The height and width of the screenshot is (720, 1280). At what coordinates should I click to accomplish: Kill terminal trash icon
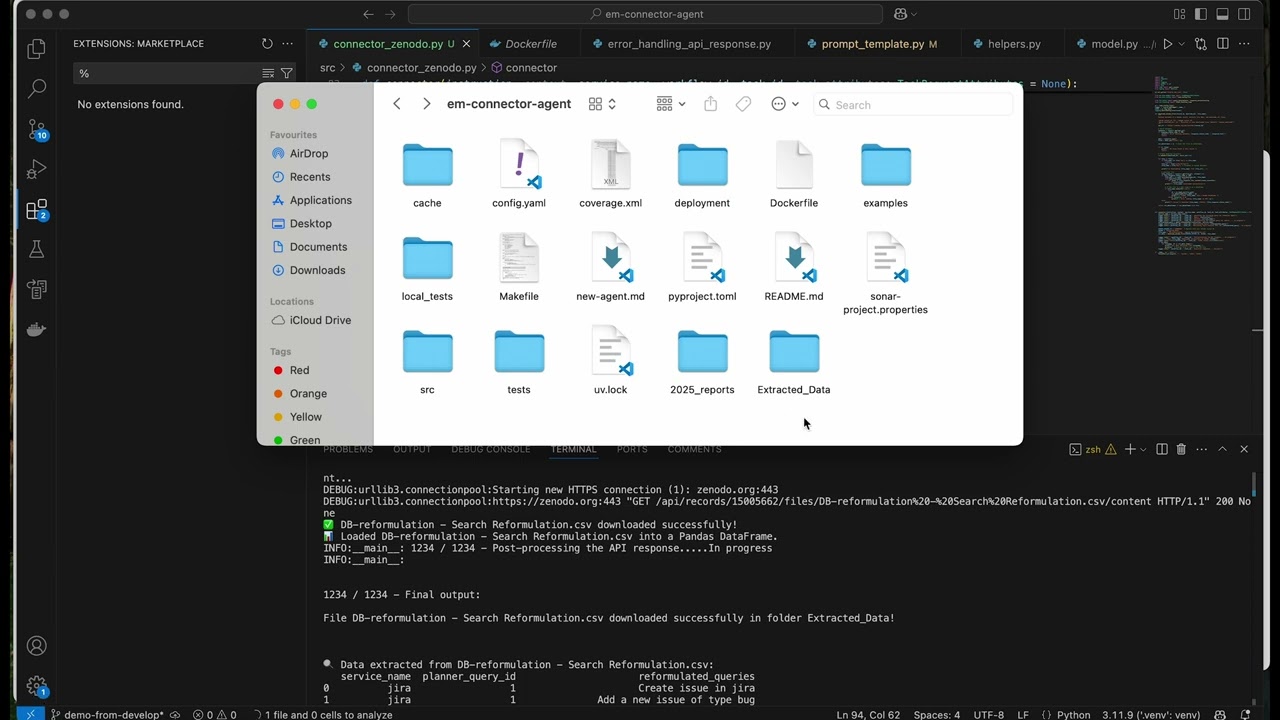[x=1181, y=450]
